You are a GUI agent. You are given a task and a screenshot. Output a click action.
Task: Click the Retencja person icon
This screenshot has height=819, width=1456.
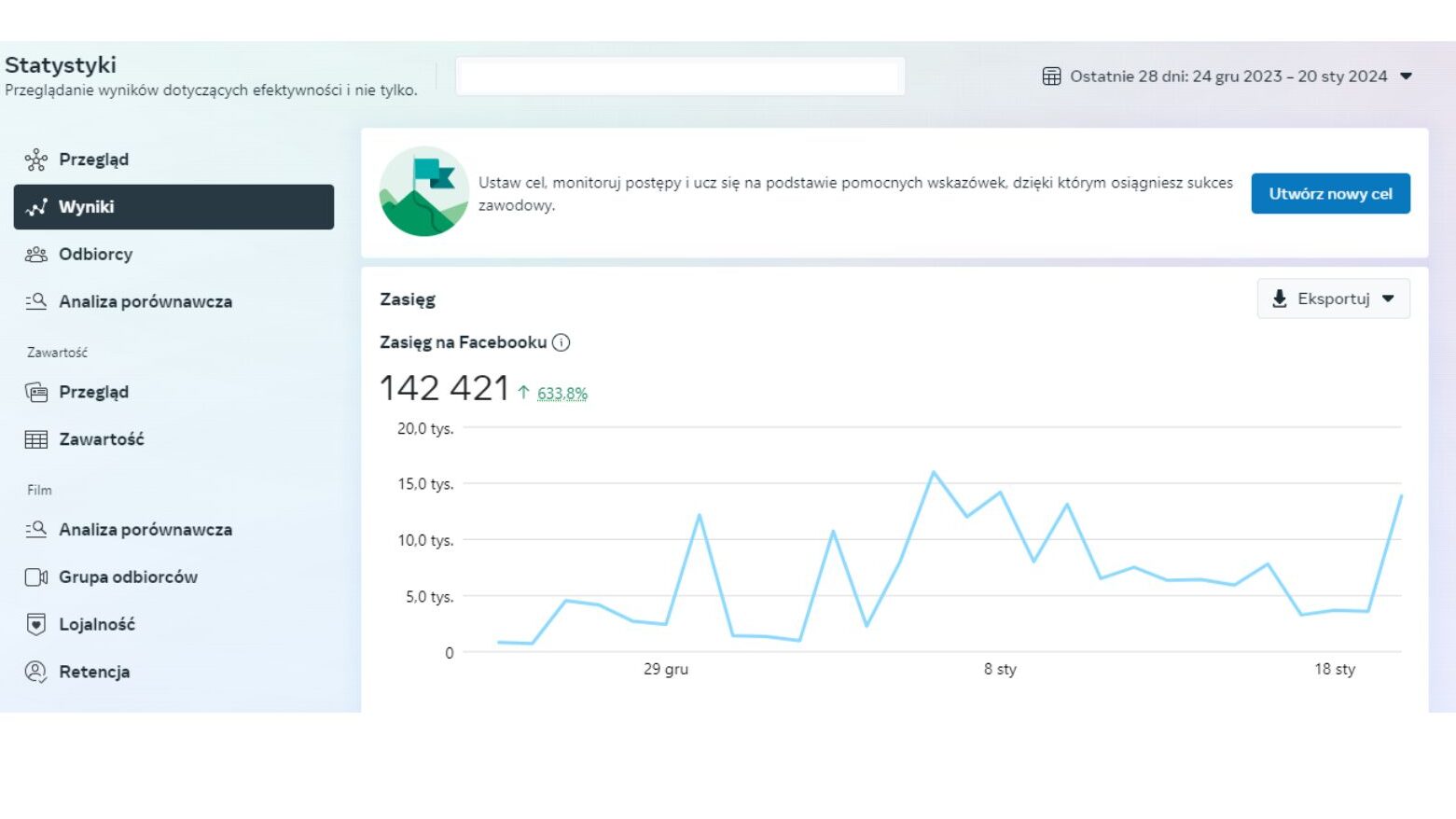[36, 672]
